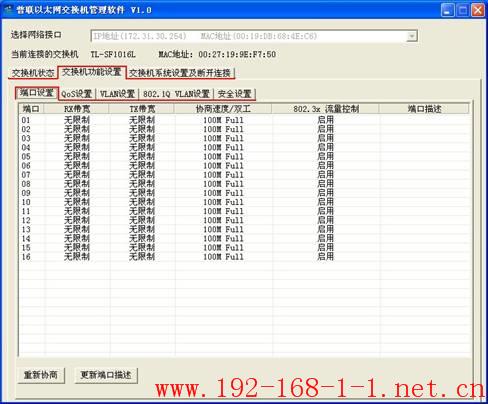Select port 07 row
Viewport: 488px width, 404px height.
coord(245,175)
